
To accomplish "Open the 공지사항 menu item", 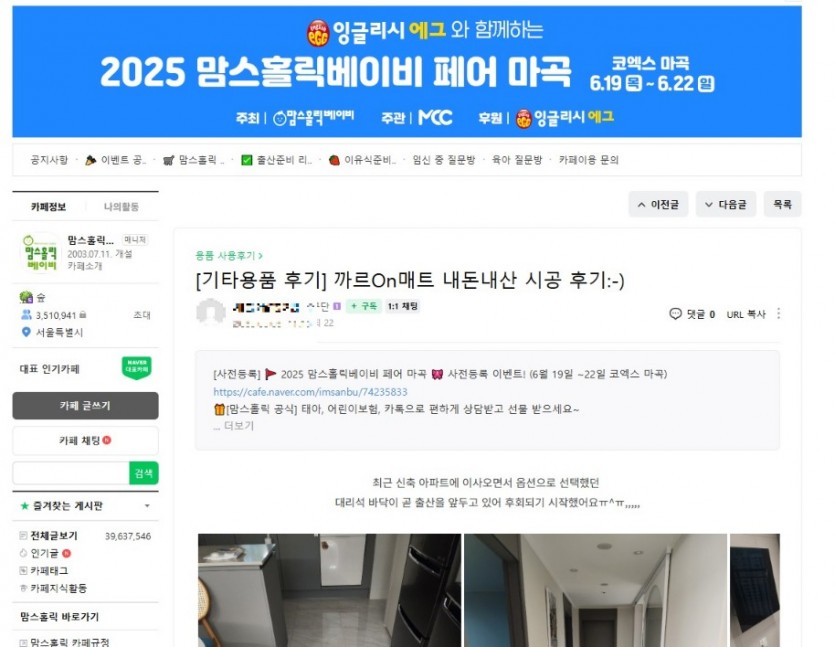I will pyautogui.click(x=50, y=160).
